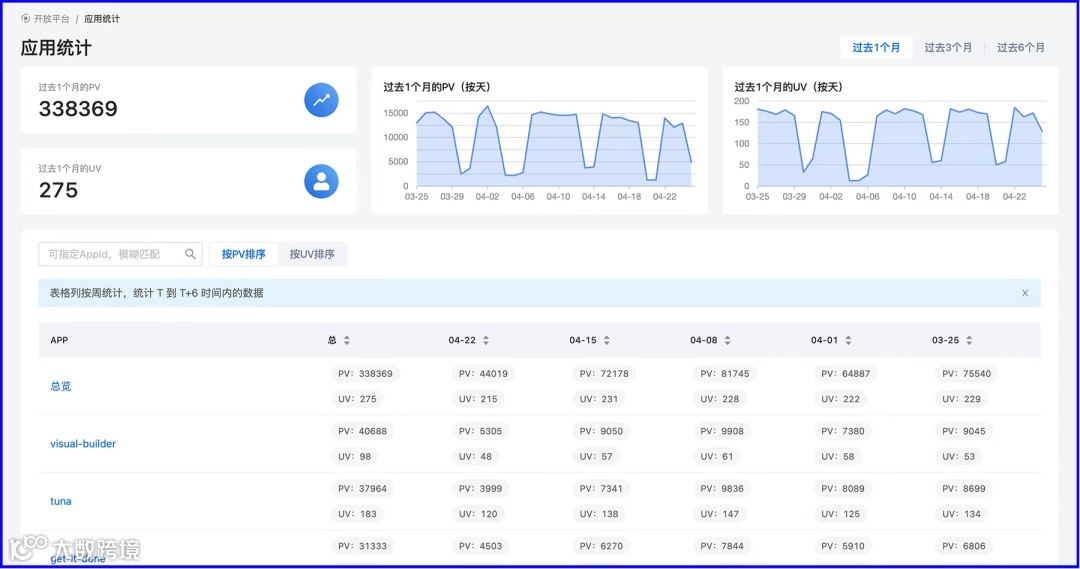Sort by the 03-25 column arrows
The image size is (1080, 569).
(969, 340)
